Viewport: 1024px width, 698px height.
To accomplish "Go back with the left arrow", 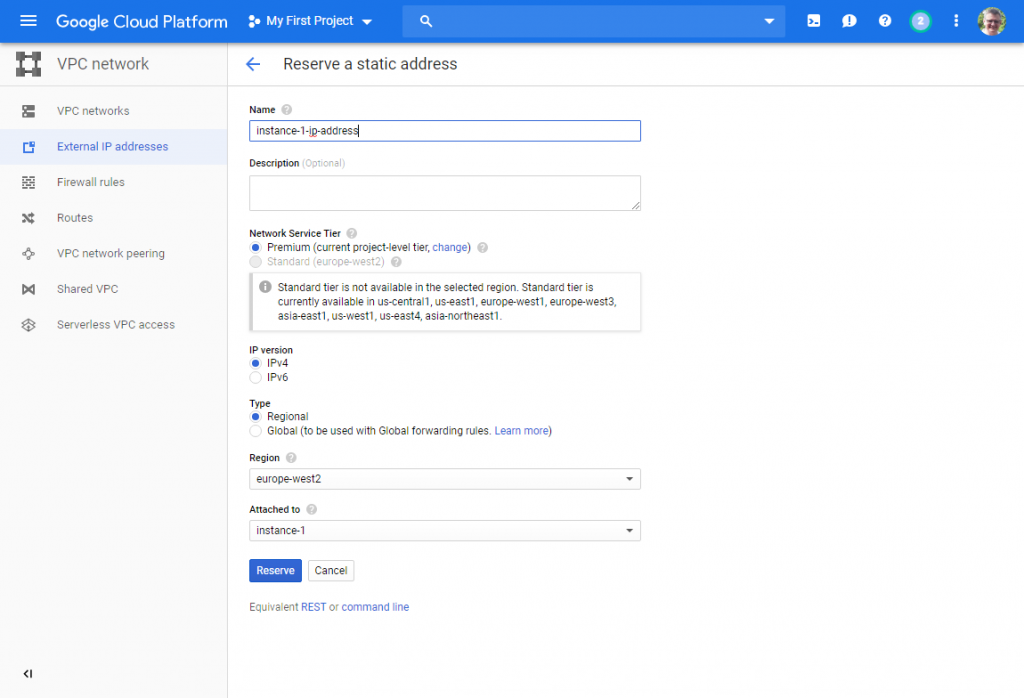I will tap(253, 64).
